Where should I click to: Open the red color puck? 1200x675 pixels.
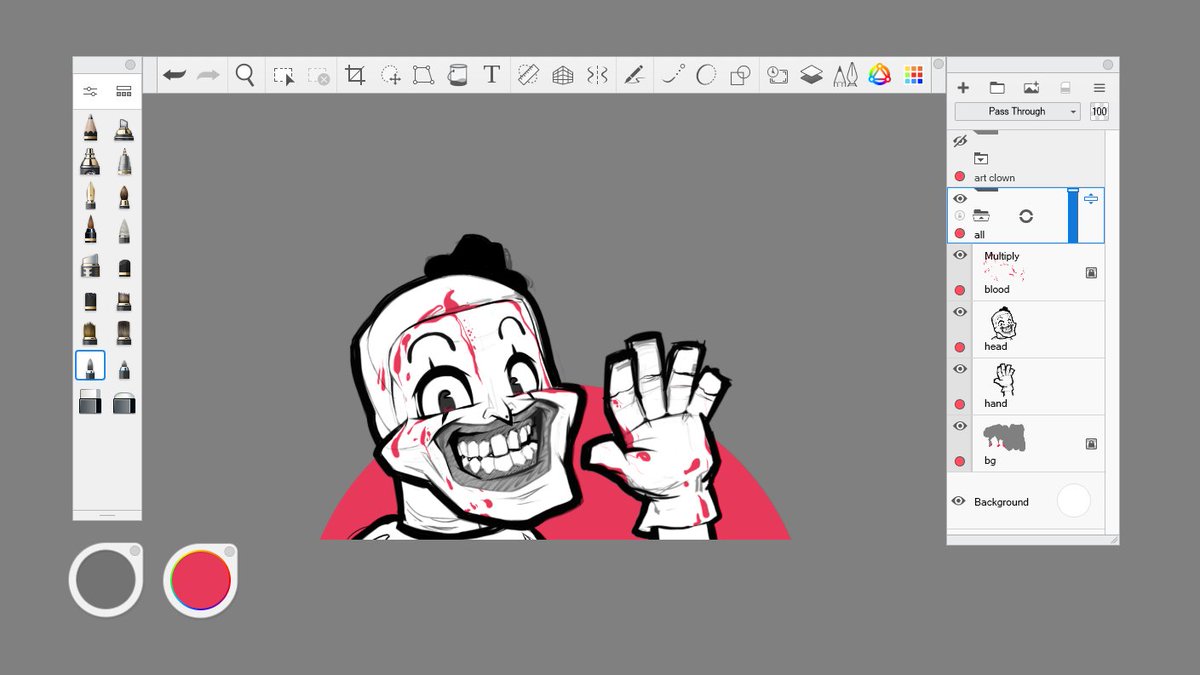pyautogui.click(x=200, y=580)
